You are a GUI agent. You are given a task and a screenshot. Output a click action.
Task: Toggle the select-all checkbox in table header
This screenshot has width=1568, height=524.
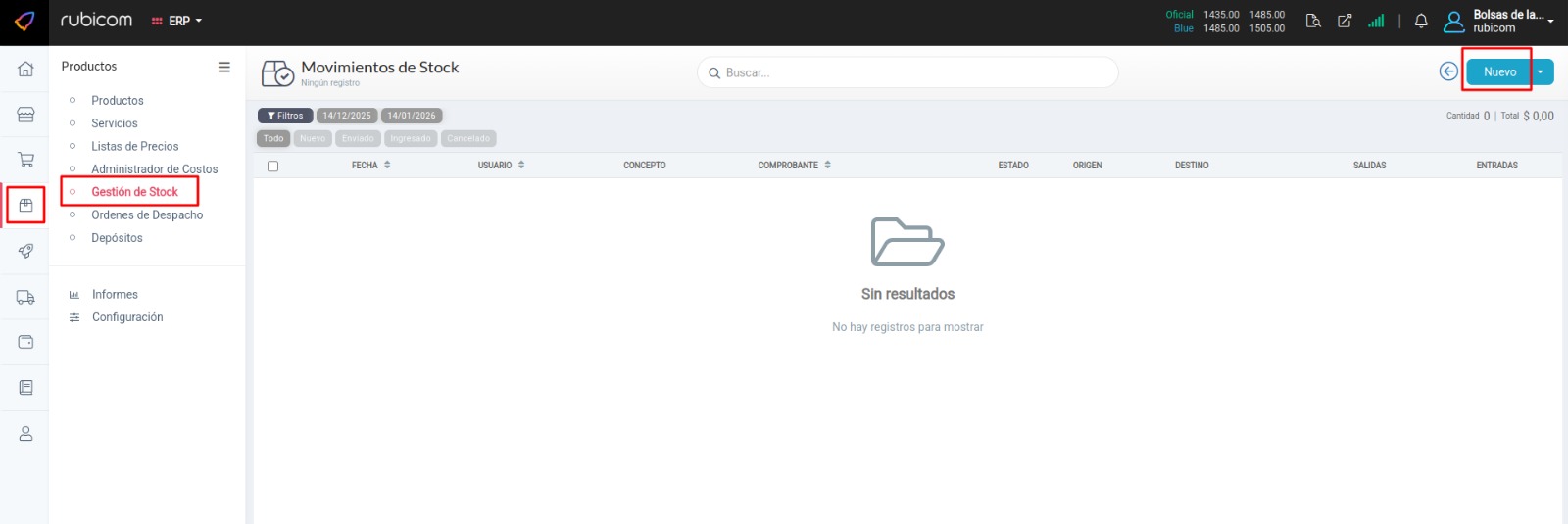pyautogui.click(x=273, y=166)
